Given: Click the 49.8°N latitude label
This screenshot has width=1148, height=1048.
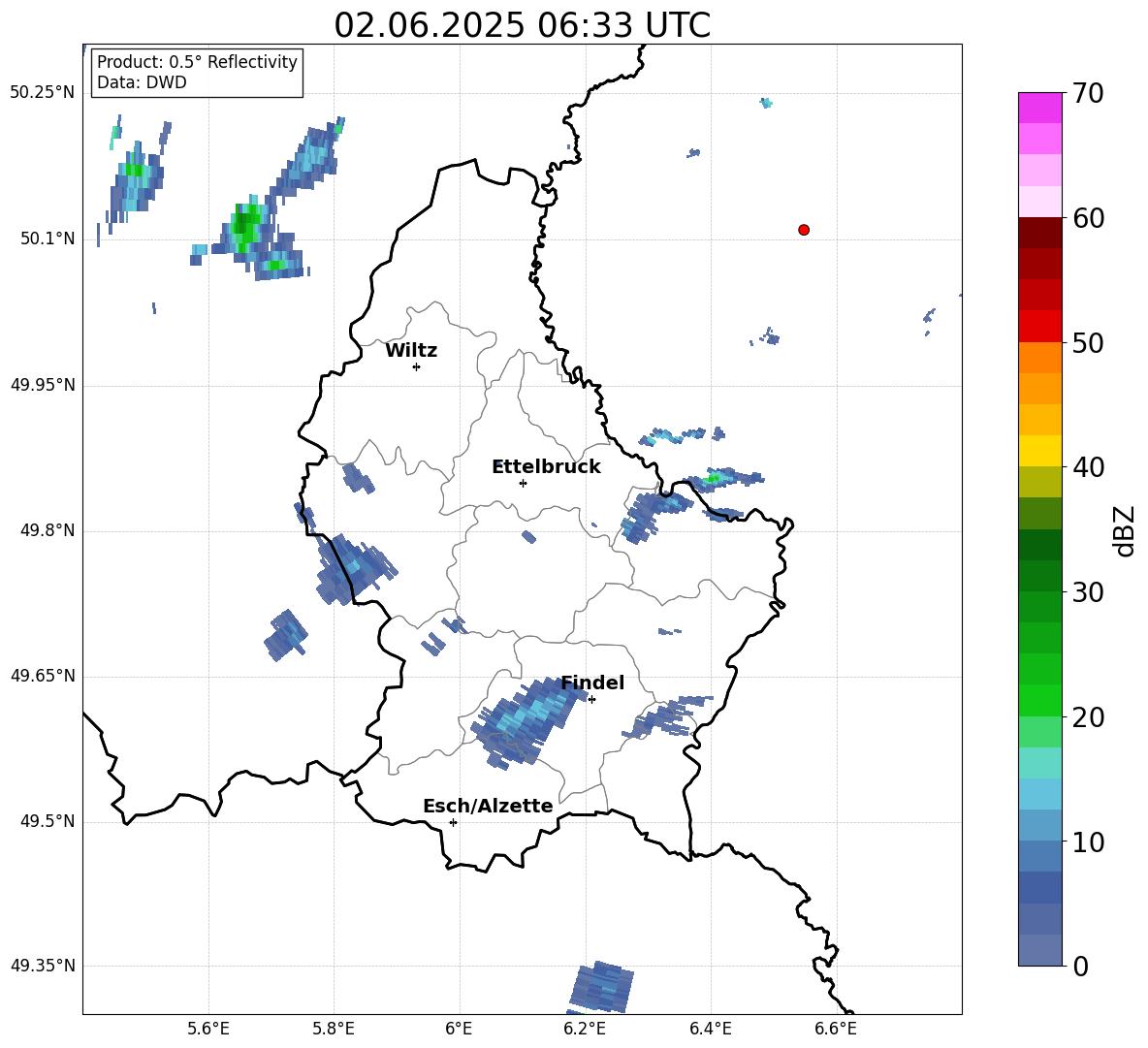Looking at the screenshot, I should (x=48, y=530).
